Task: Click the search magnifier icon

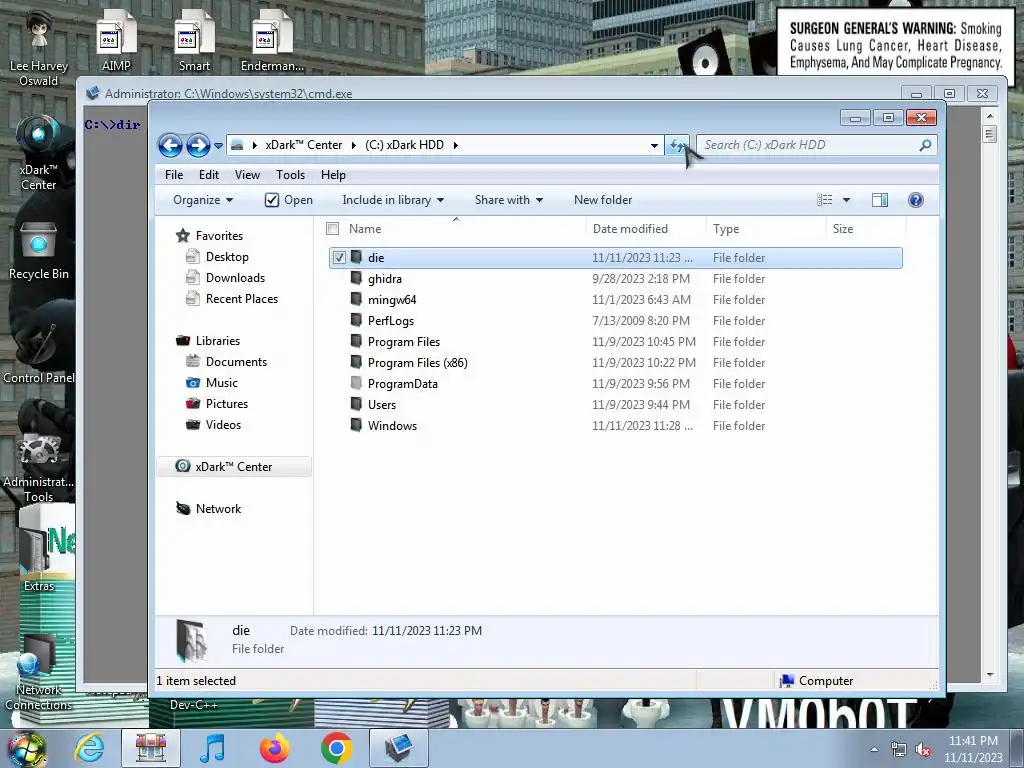Action: 925,145
